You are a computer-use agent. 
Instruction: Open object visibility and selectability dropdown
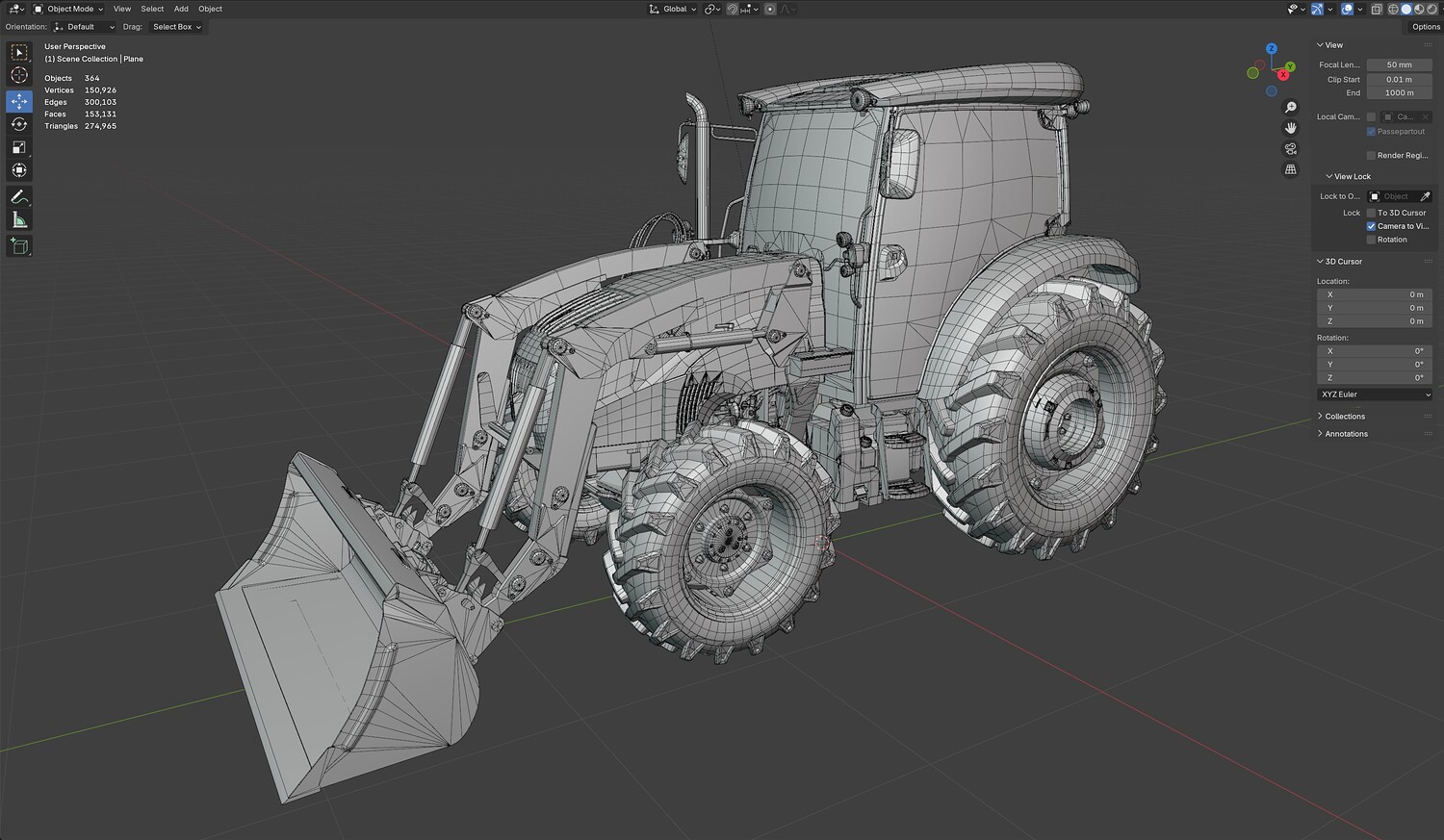[1296, 9]
